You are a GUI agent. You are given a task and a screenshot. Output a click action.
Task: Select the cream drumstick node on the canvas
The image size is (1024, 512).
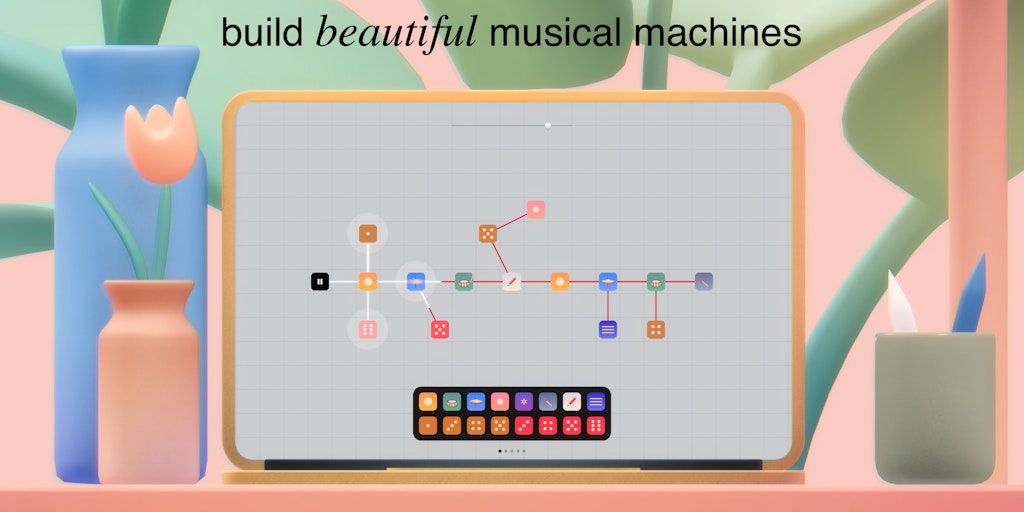[x=512, y=281]
